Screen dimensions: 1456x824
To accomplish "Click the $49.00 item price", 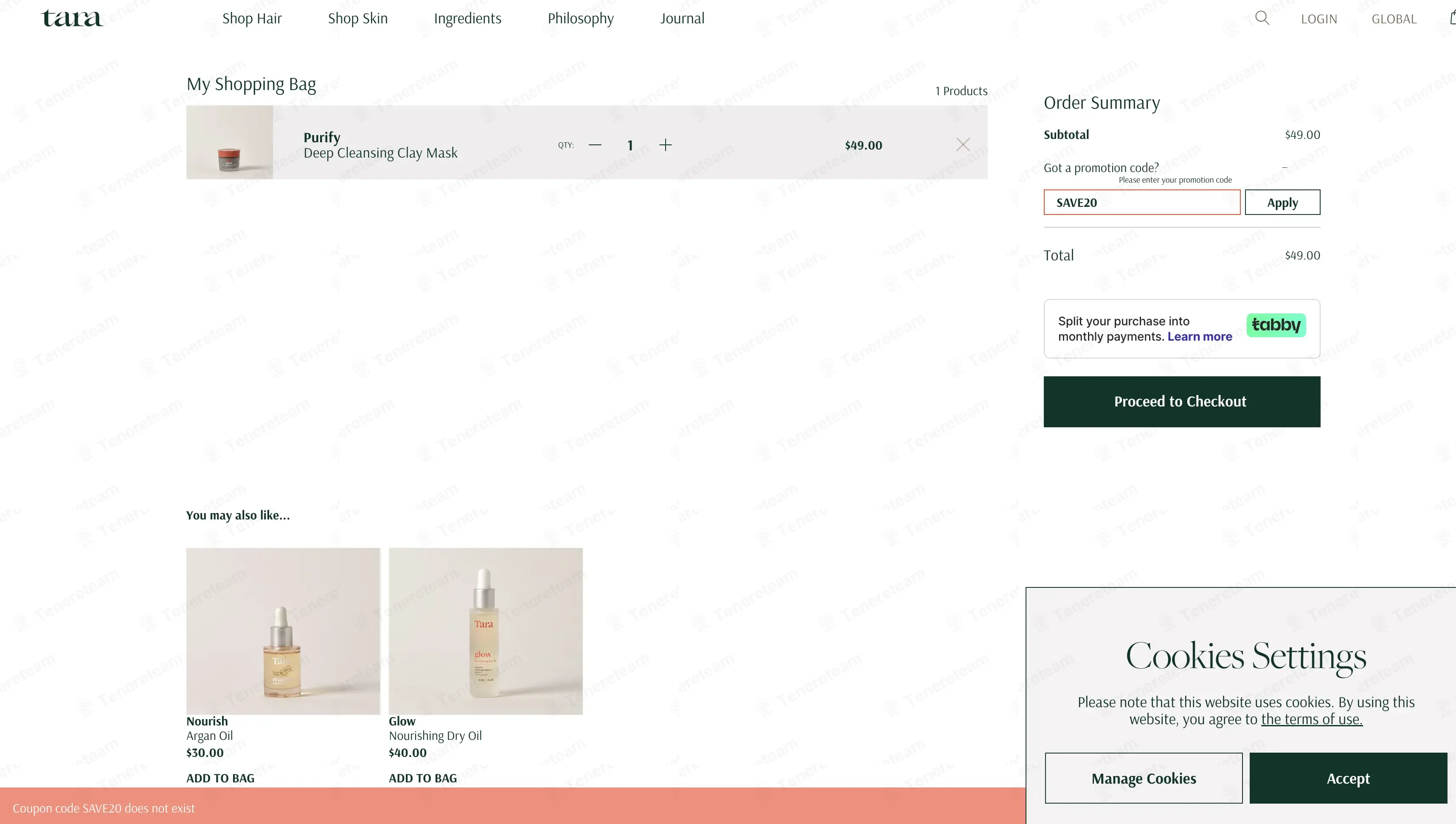I will [x=863, y=145].
